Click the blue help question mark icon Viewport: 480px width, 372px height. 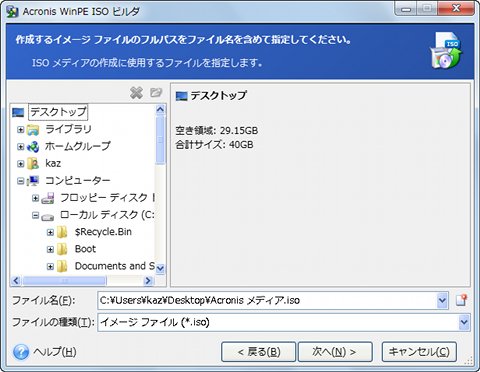click(x=21, y=352)
